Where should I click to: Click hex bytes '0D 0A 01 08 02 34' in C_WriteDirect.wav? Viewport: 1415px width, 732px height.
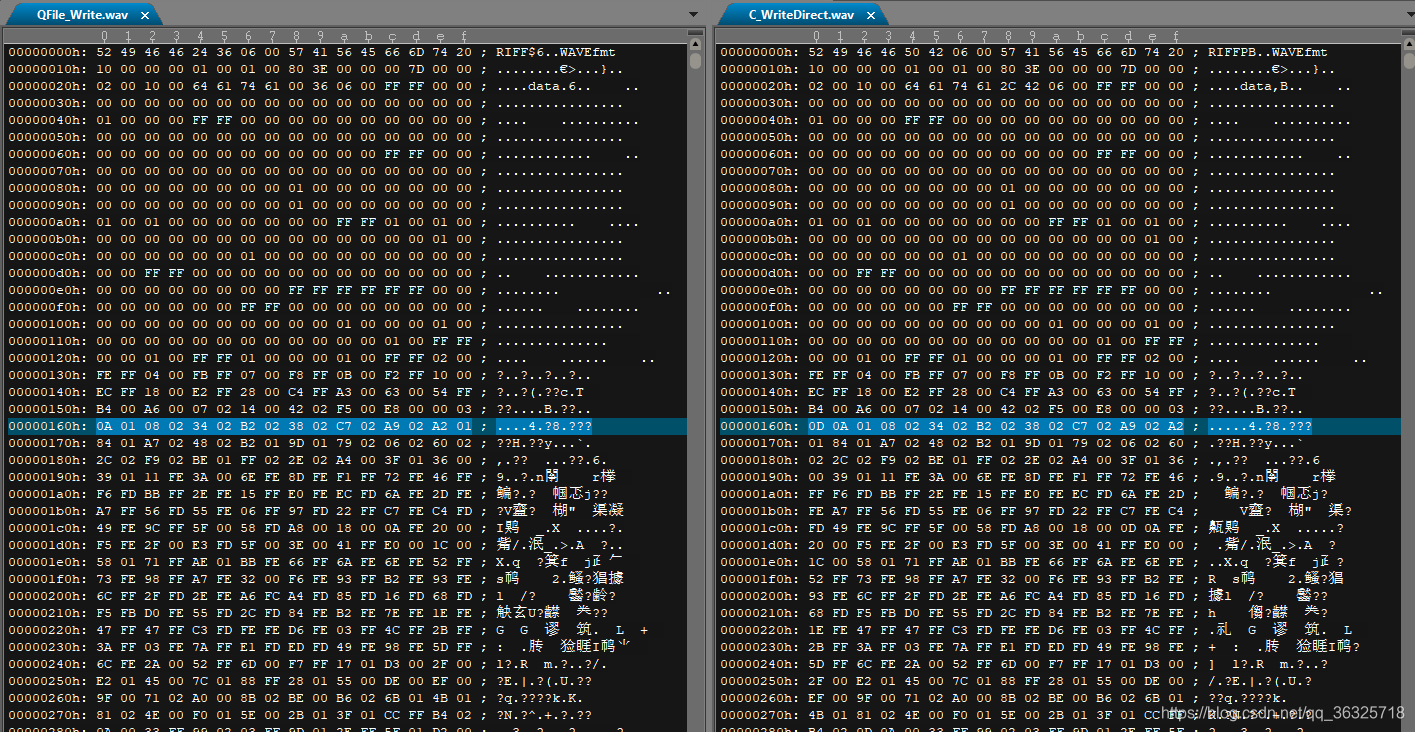876,426
